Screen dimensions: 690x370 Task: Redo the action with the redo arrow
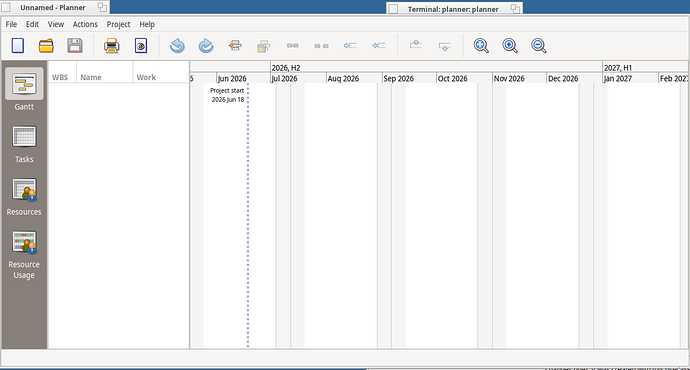click(x=206, y=46)
